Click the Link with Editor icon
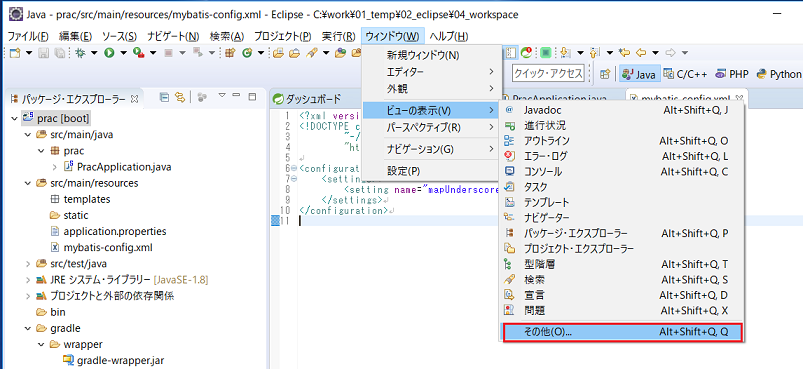Image resolution: width=803 pixels, height=369 pixels. (179, 97)
